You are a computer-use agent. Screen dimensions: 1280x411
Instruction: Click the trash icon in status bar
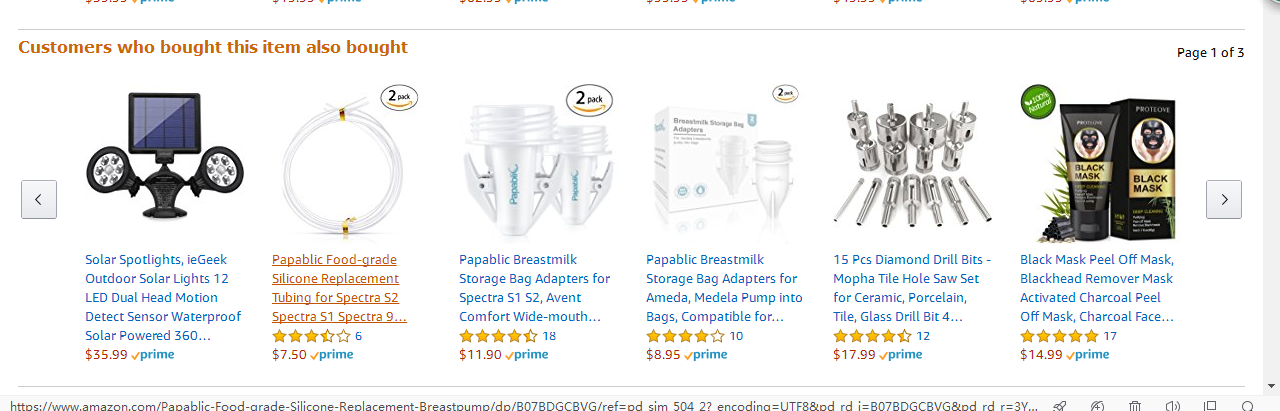[x=1135, y=405]
